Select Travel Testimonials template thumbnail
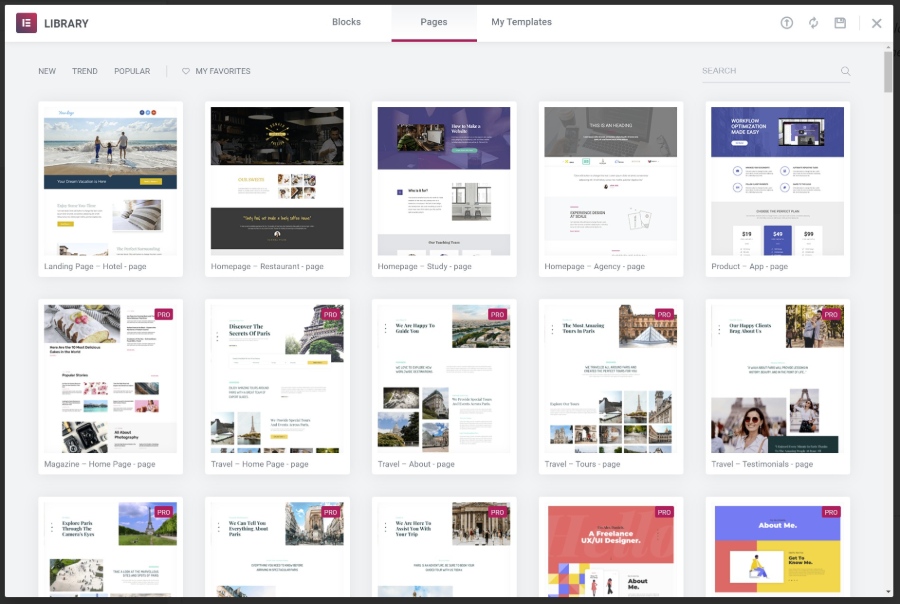Screen dimensions: 900x604 click(x=778, y=379)
